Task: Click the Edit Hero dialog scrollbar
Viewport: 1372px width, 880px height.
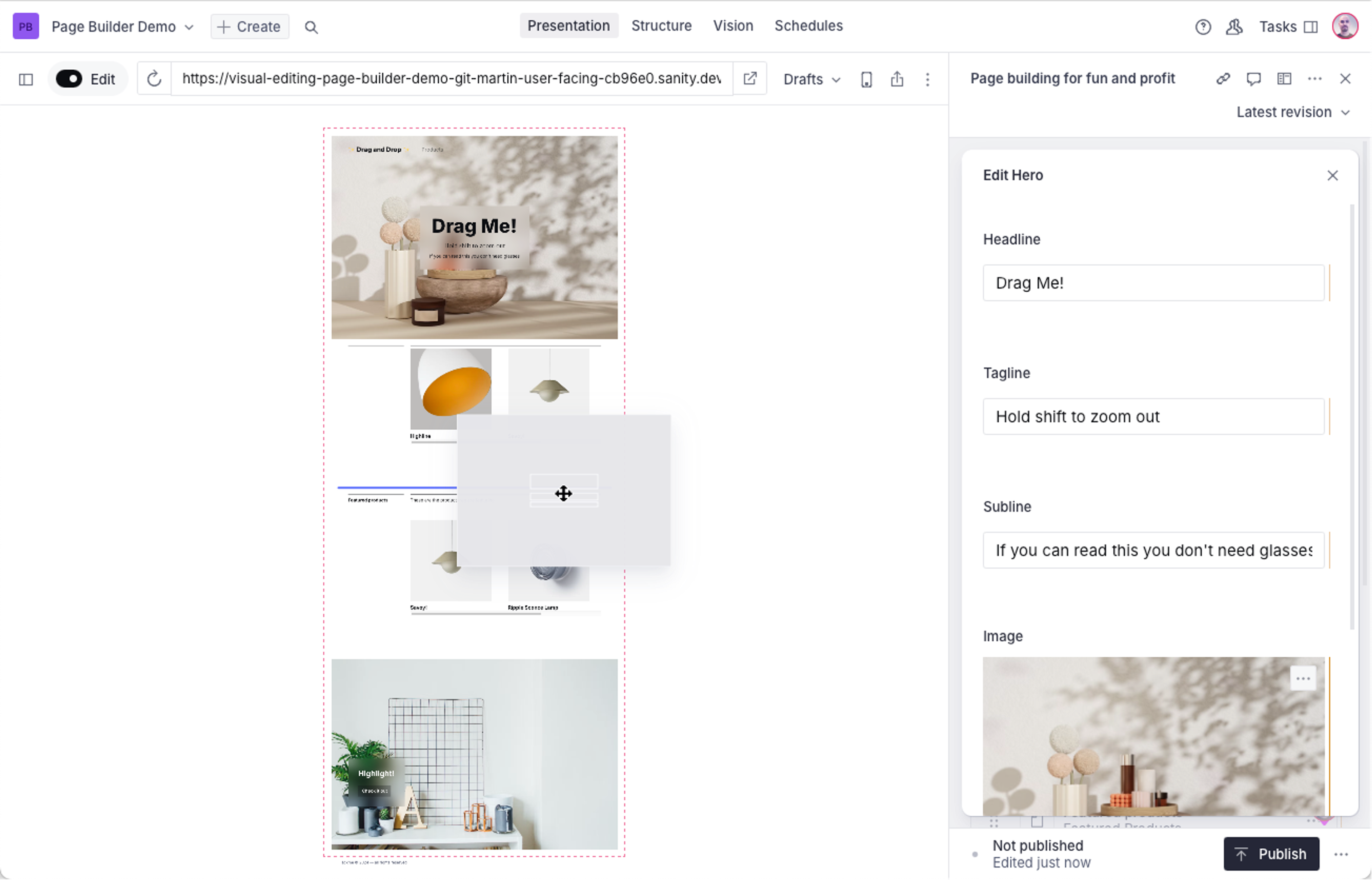Action: [x=1351, y=417]
